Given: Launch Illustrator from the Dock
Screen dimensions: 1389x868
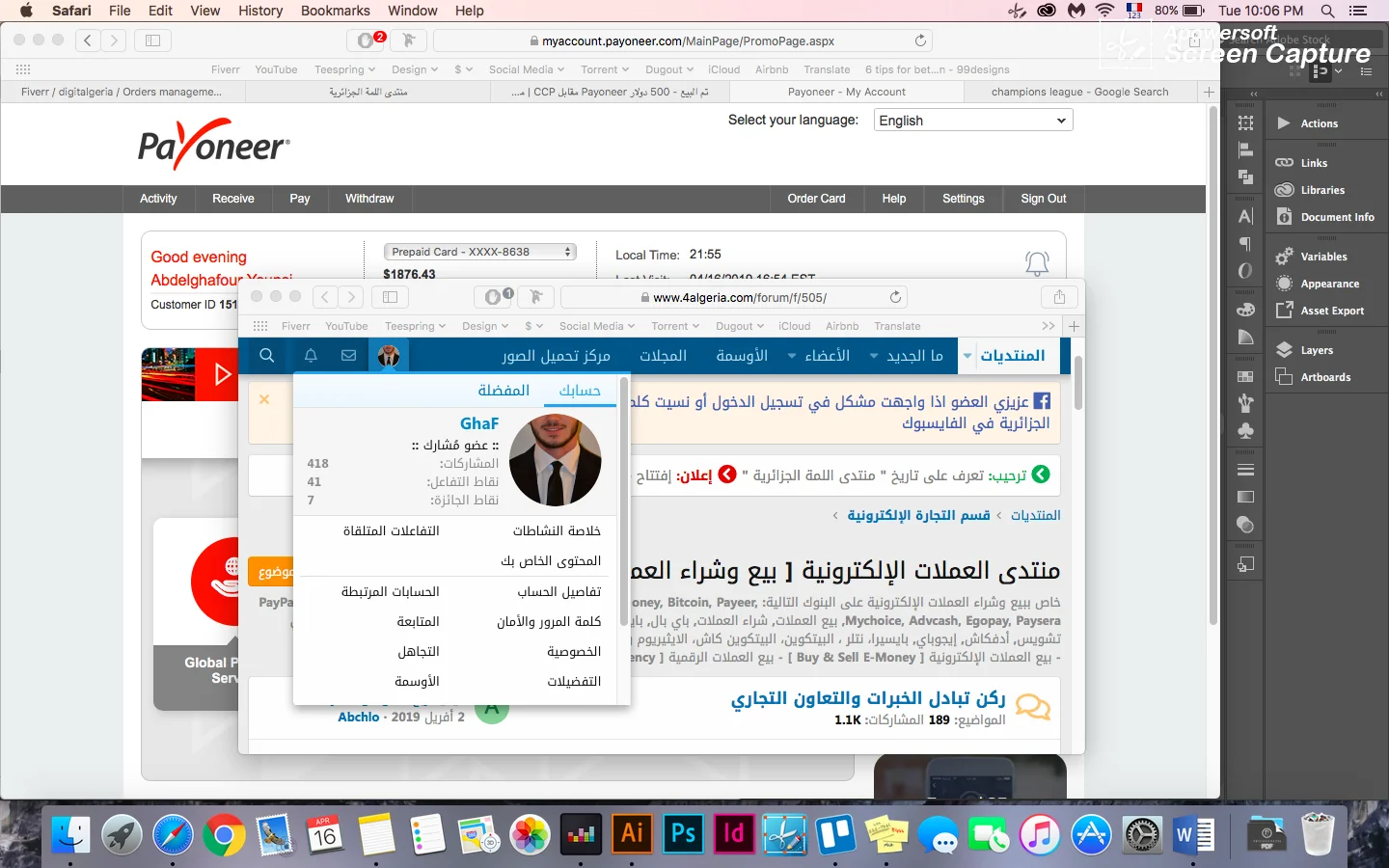Looking at the screenshot, I should 632,833.
